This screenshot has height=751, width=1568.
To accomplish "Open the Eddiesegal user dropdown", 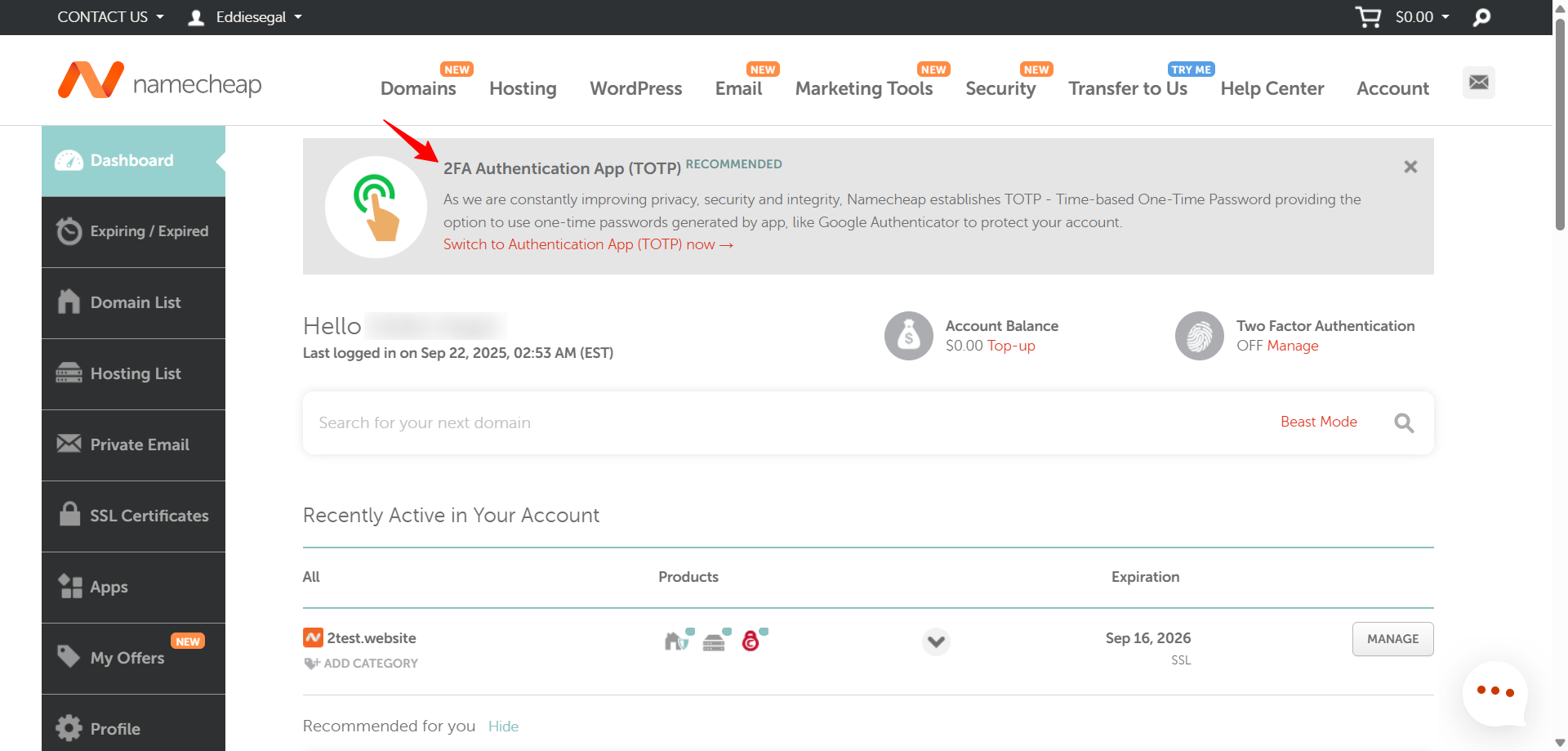I will pyautogui.click(x=245, y=17).
